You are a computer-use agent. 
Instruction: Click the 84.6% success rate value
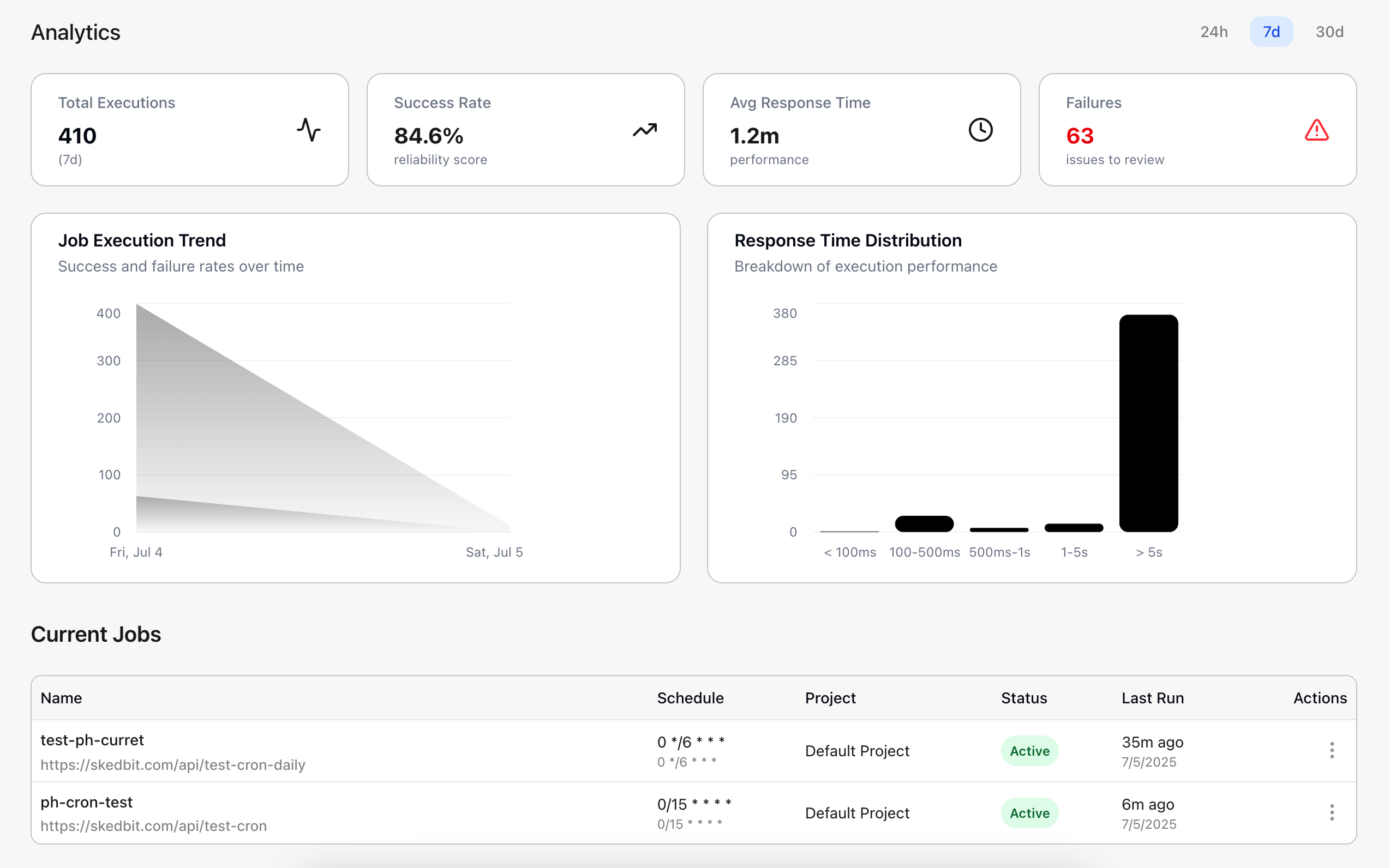[x=428, y=136]
